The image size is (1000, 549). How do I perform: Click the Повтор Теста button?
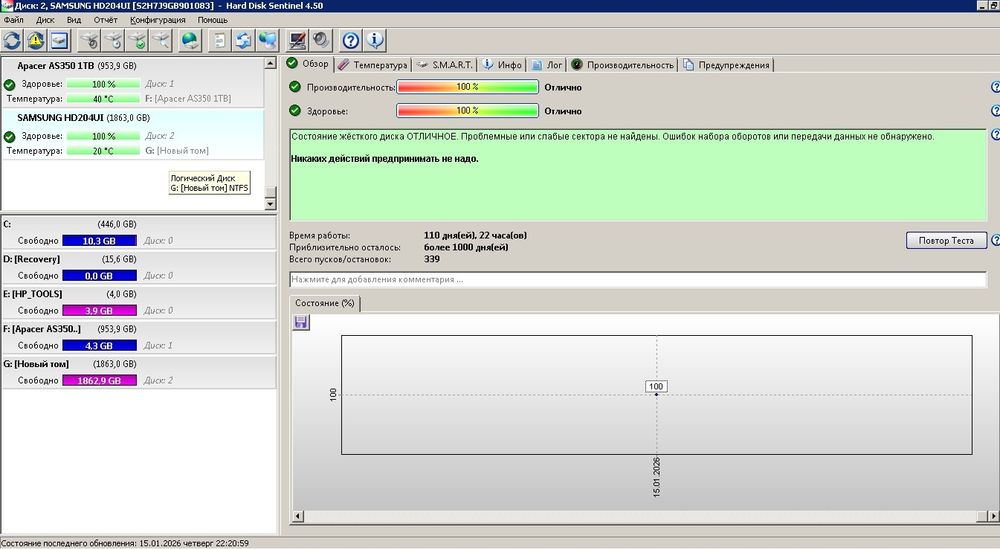[946, 240]
